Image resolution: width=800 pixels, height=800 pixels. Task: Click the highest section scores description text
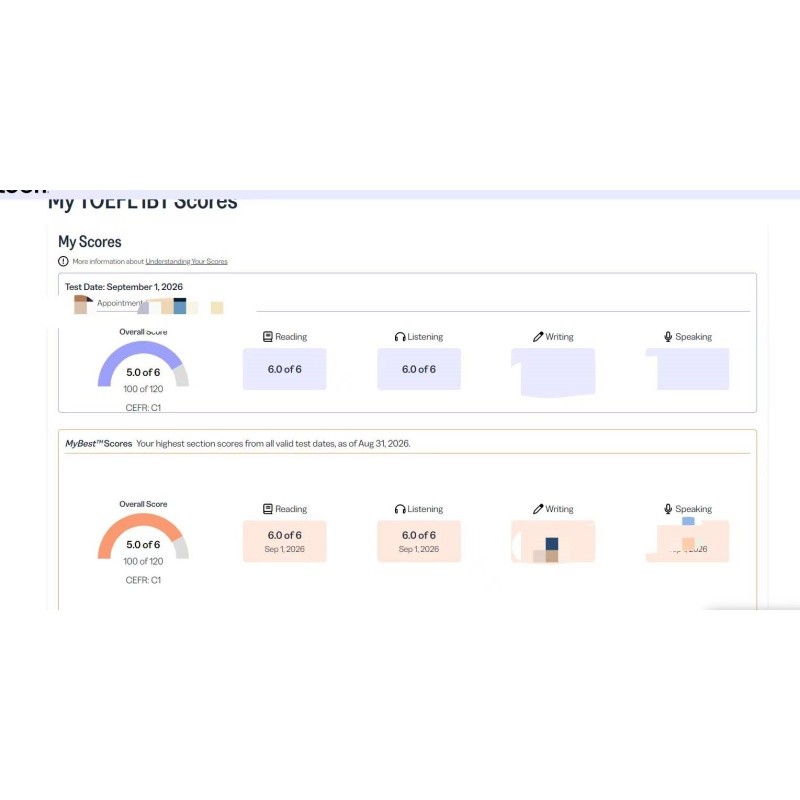(273, 443)
